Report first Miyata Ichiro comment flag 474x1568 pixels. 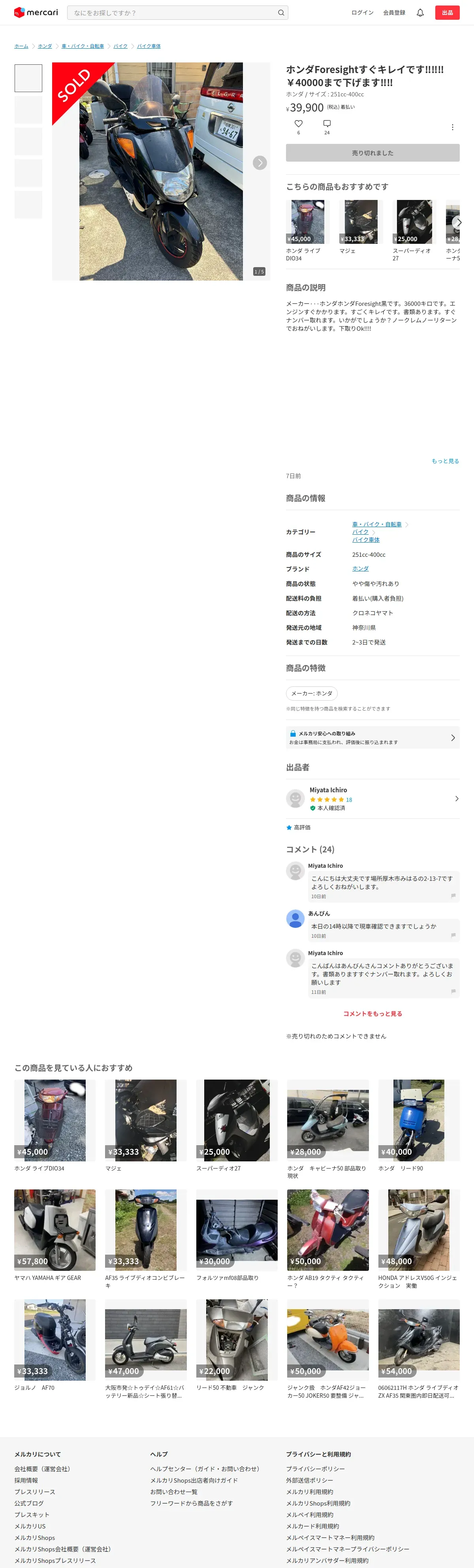pos(453,895)
